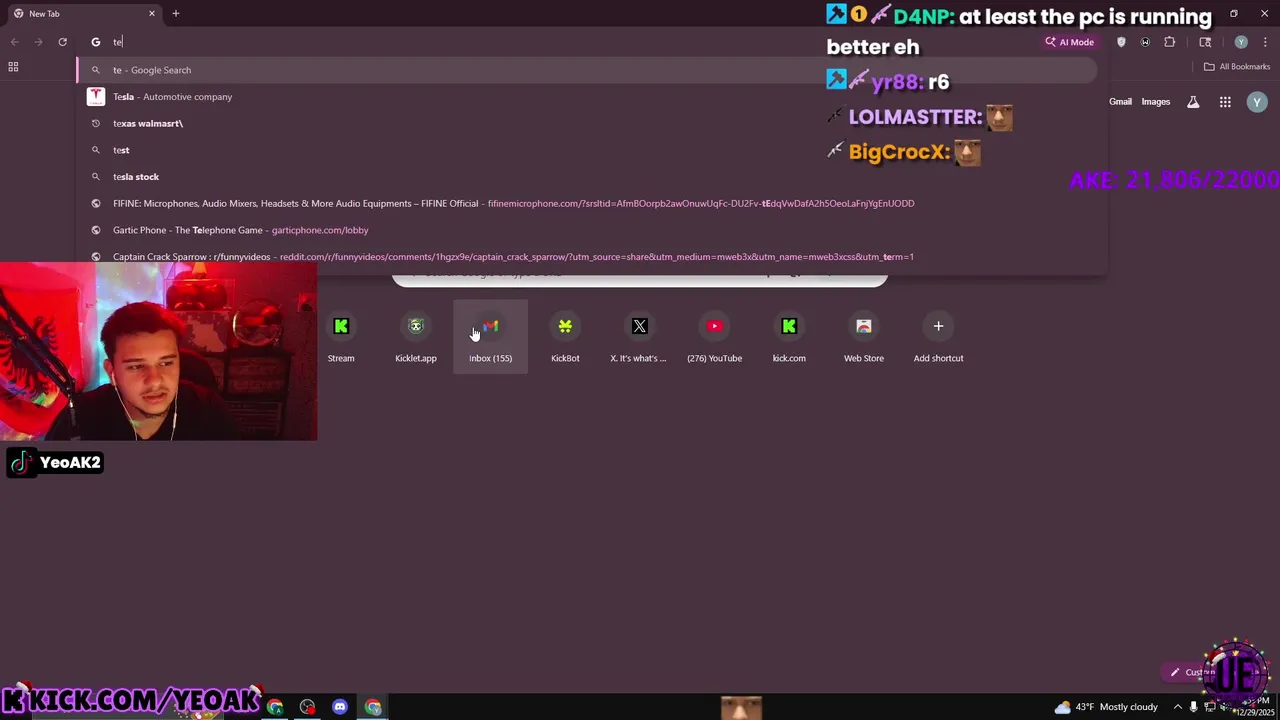Select the 'texas walmasrt\' history suggestion
Image resolution: width=1280 pixels, height=720 pixels.
point(587,123)
